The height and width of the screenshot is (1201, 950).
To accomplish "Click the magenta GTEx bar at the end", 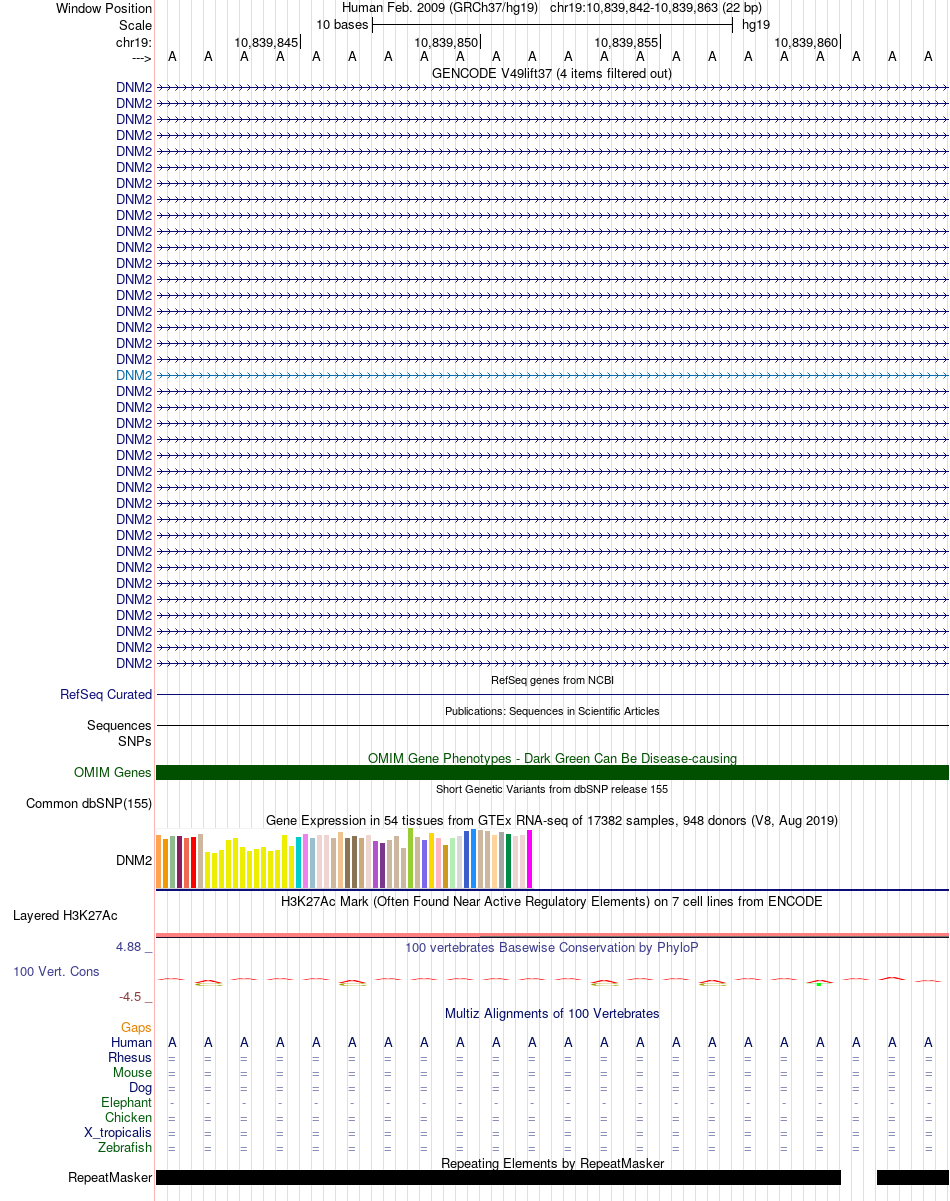I will tap(530, 859).
